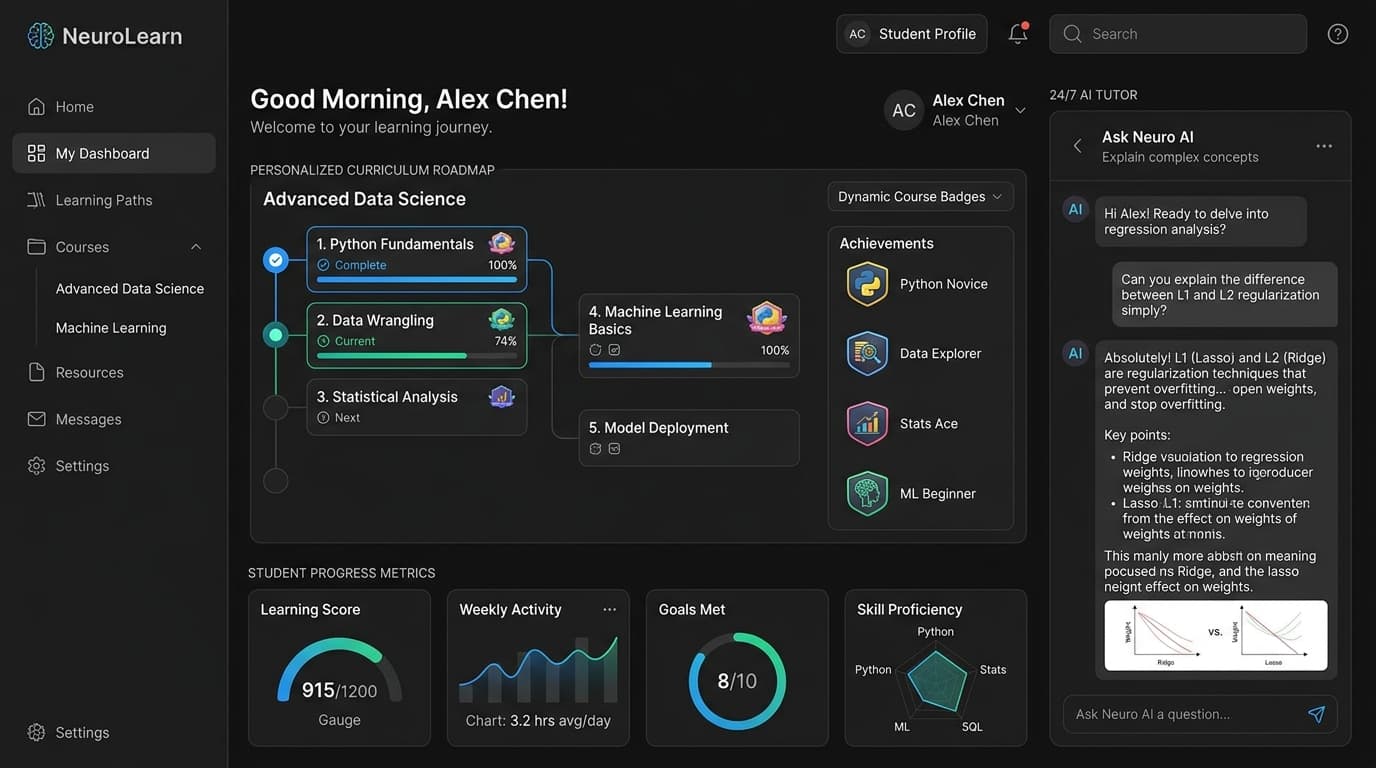Open the Ask Neuro AI three-dot menu
The image size is (1376, 768).
click(x=1324, y=146)
